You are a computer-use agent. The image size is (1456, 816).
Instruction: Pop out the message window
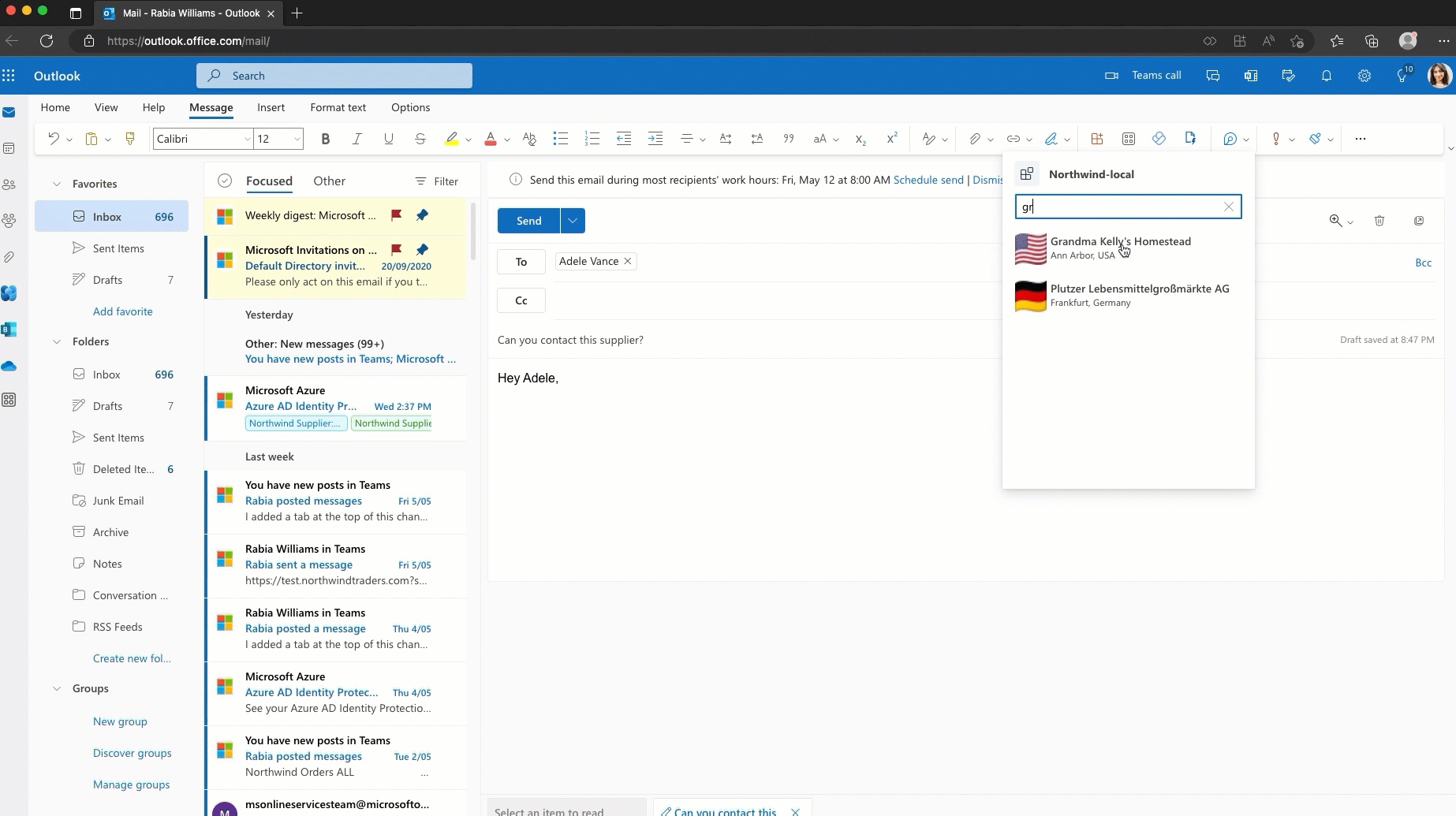[x=1419, y=221]
